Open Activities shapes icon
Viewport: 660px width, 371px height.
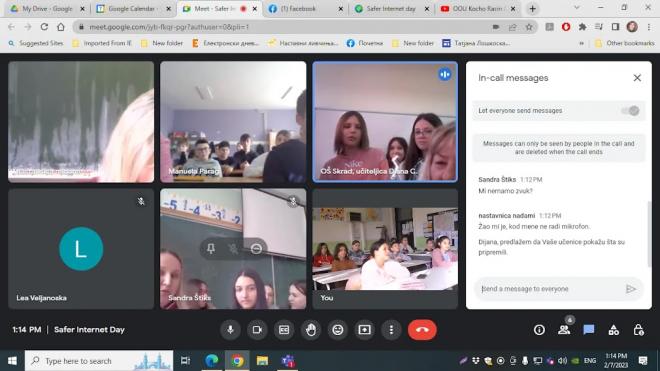coord(614,330)
